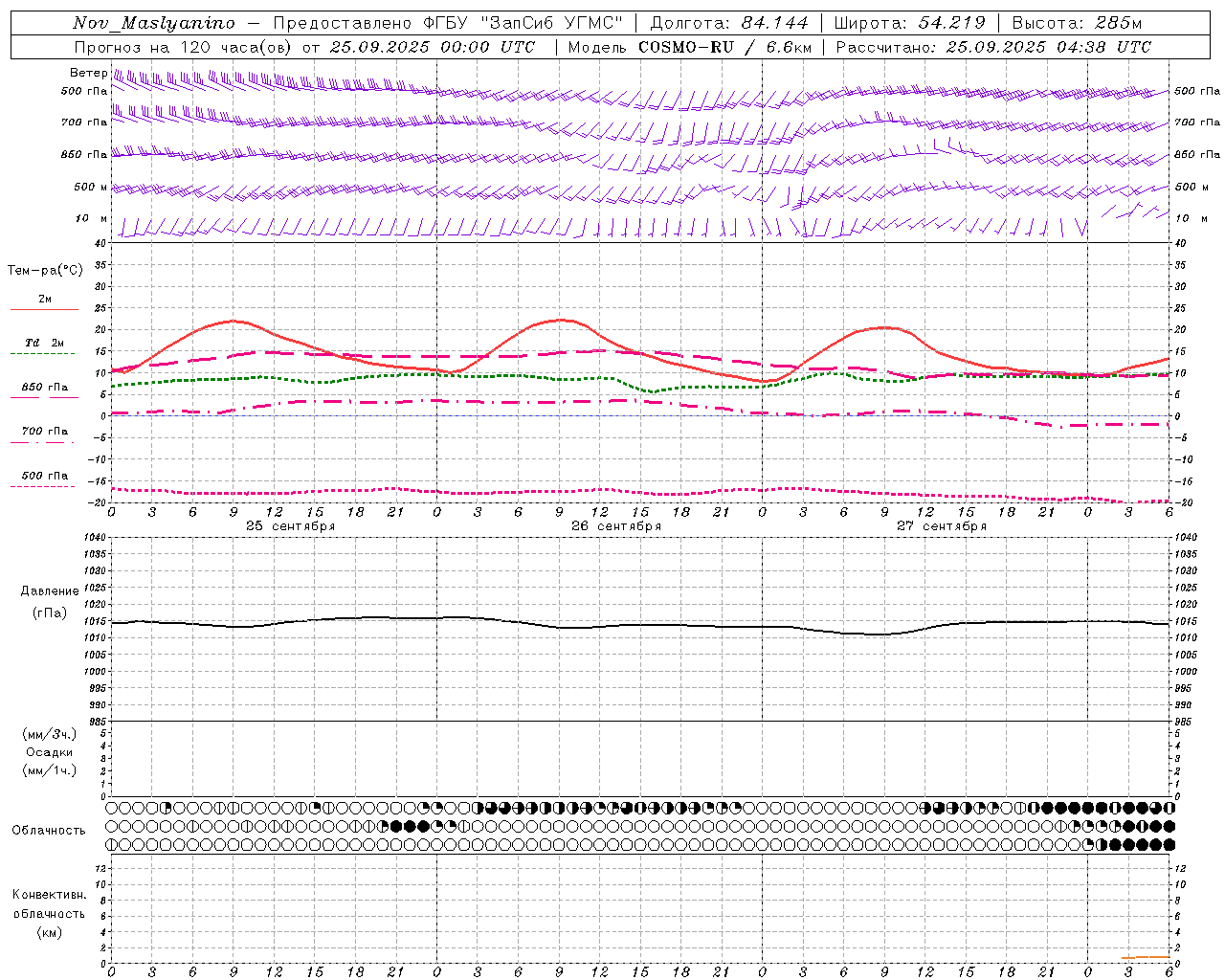The width and height of the screenshot is (1225, 980).
Task: Click the Конвективн. label
Action: click(50, 895)
